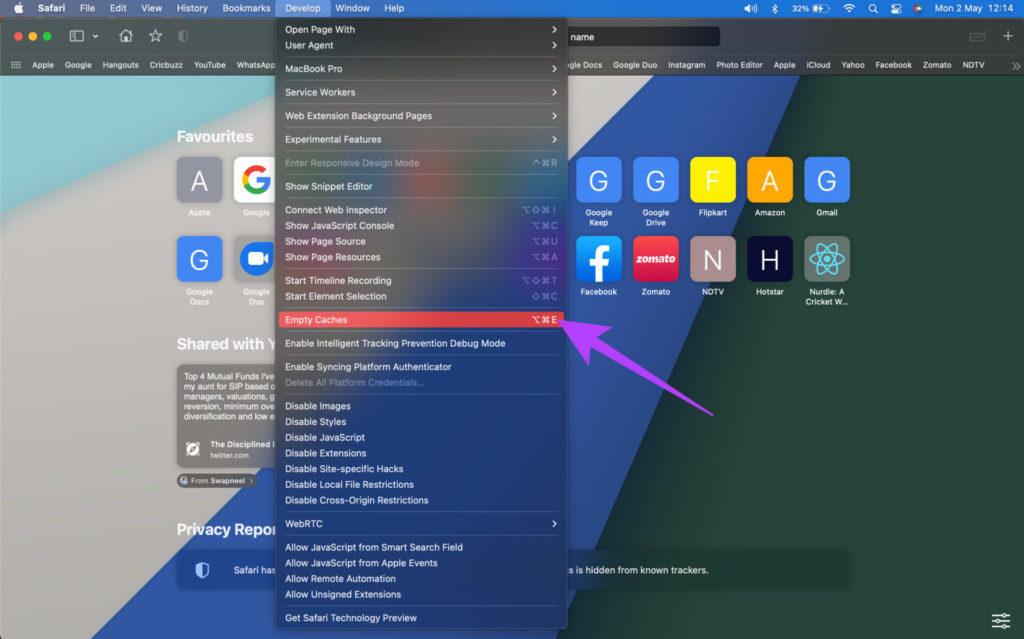Click the date and time in menu bar

[x=974, y=8]
